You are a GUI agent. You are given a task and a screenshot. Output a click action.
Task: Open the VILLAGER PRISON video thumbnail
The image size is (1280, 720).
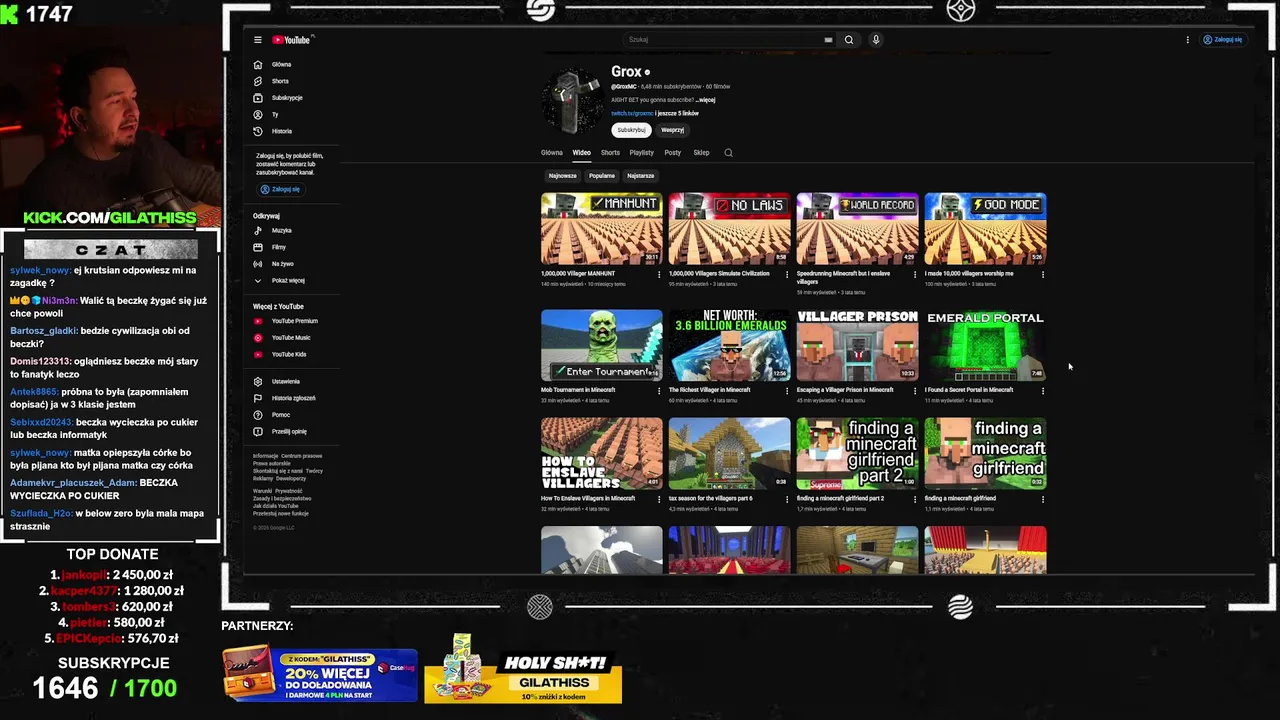coord(857,345)
